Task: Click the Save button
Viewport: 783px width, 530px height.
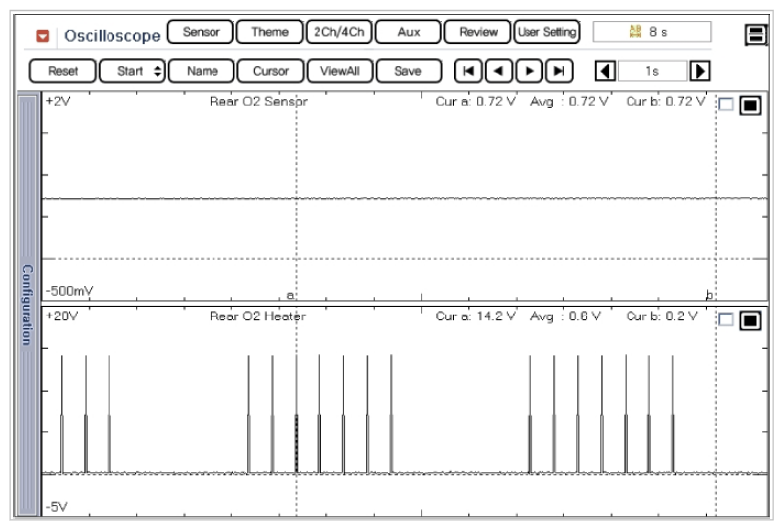Action: pyautogui.click(x=407, y=71)
